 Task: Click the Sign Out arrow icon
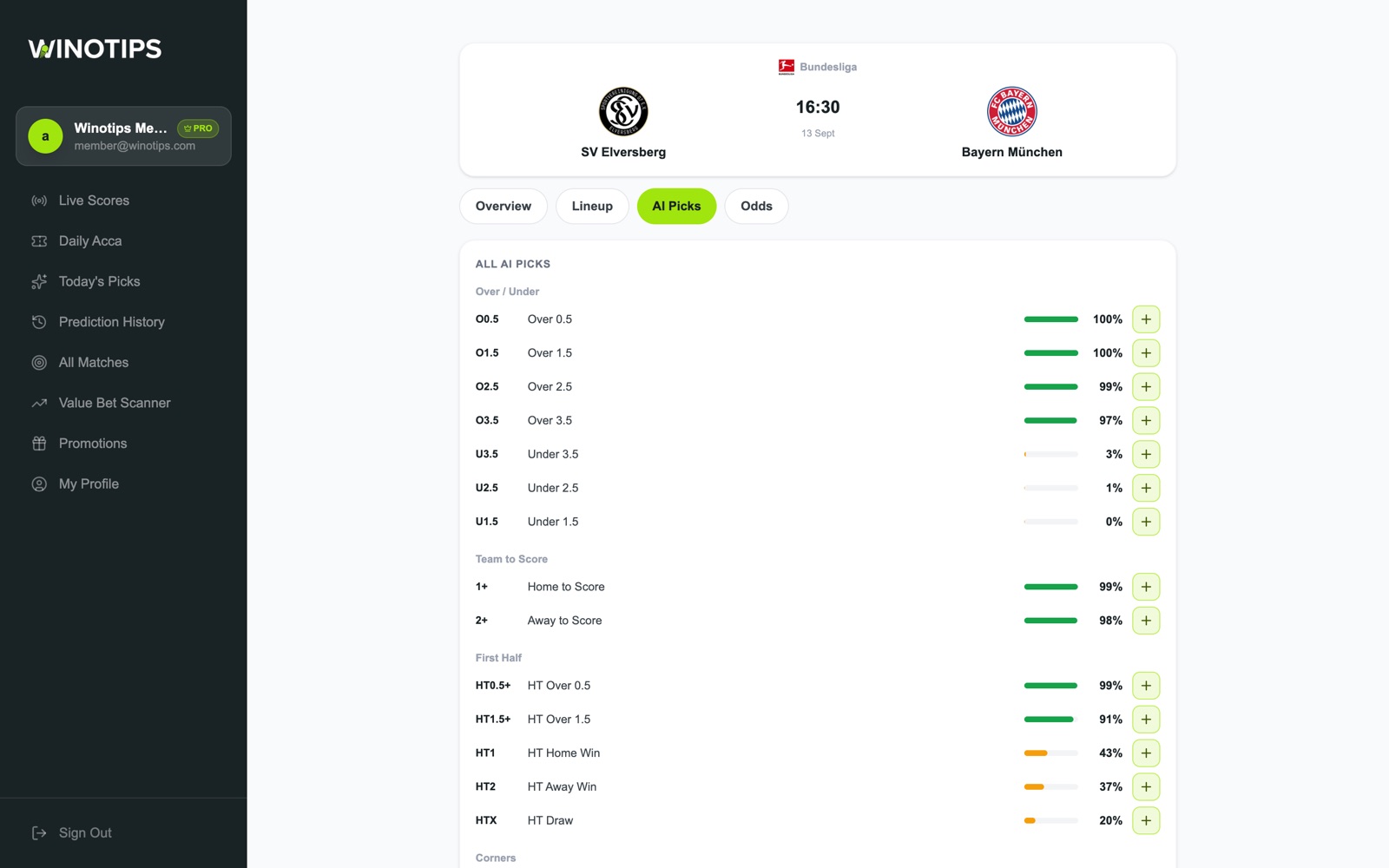(x=39, y=833)
